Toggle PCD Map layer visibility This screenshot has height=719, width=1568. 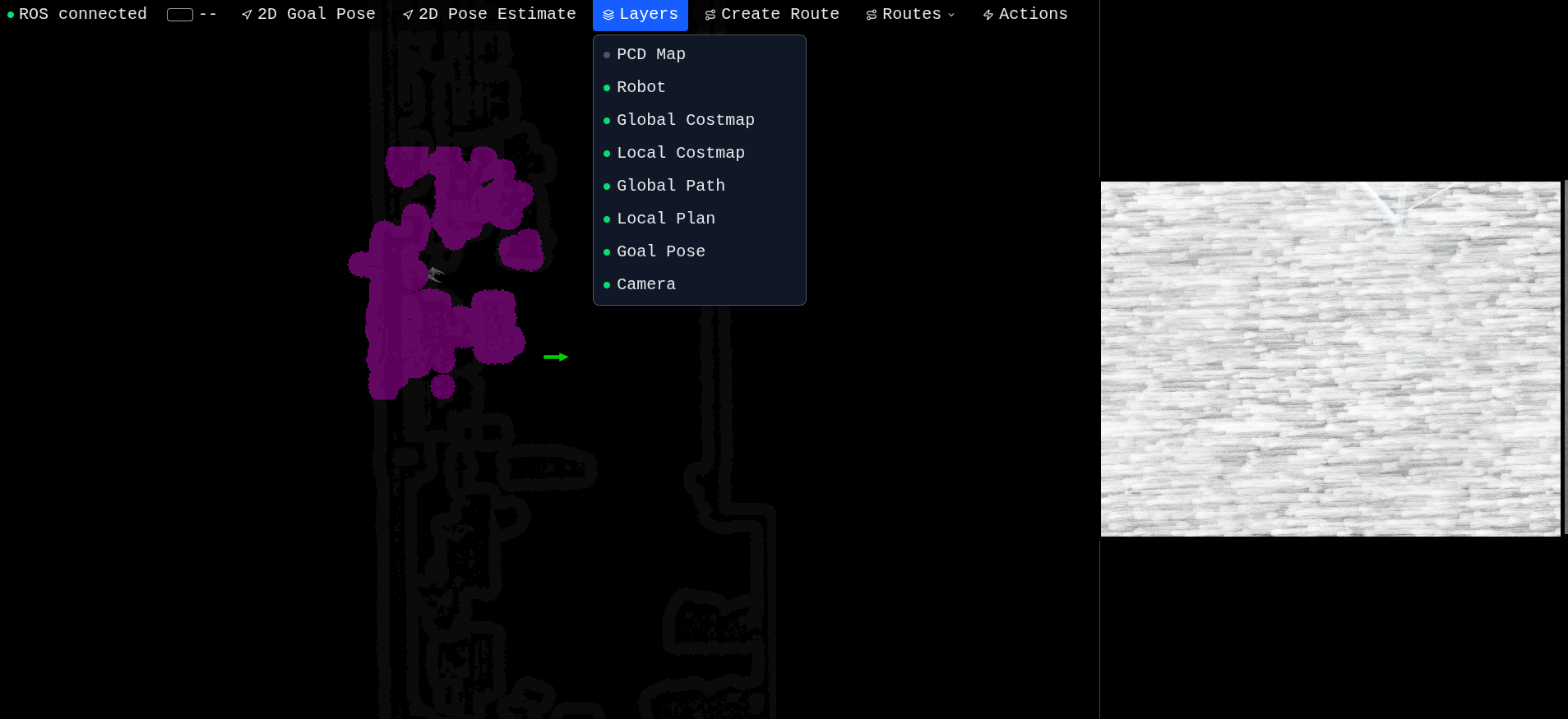point(699,54)
